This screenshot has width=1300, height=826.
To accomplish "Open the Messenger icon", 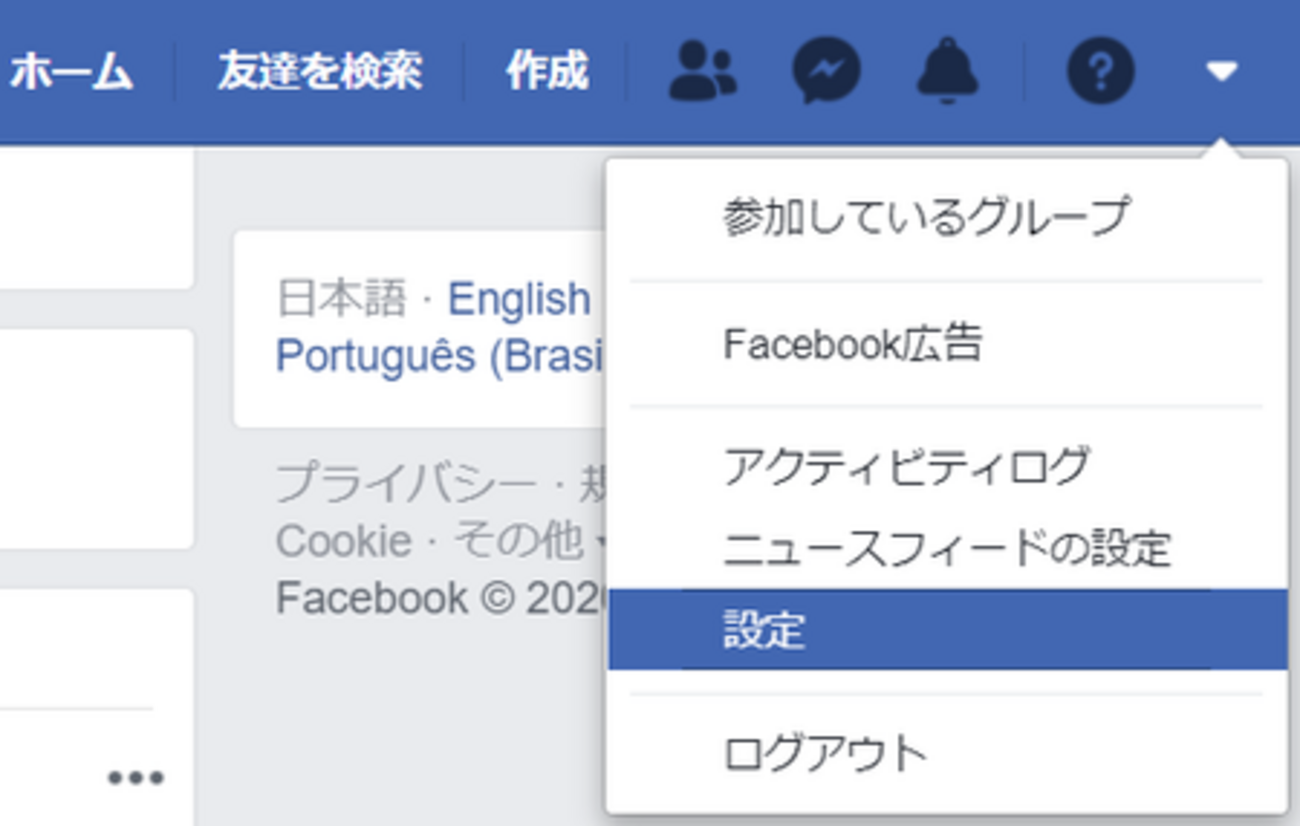I will tap(826, 71).
